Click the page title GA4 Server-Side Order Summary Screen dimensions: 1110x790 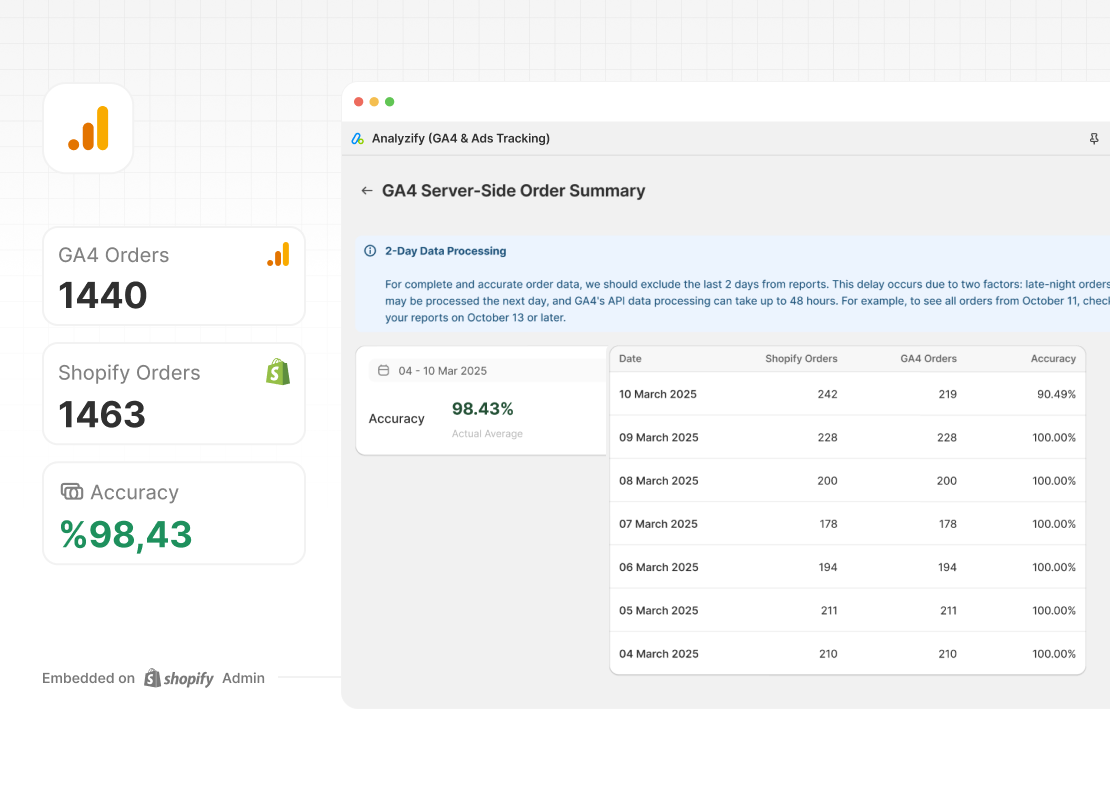coord(514,190)
